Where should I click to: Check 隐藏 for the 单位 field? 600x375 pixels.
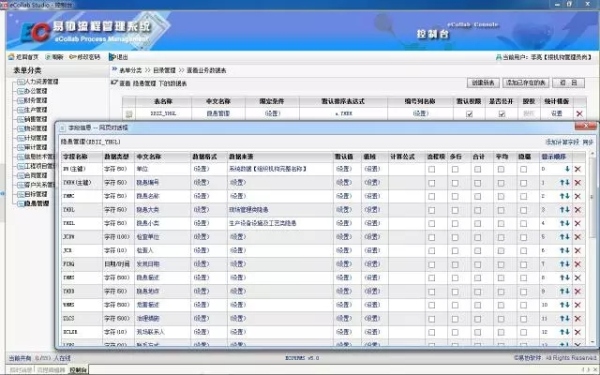click(523, 170)
